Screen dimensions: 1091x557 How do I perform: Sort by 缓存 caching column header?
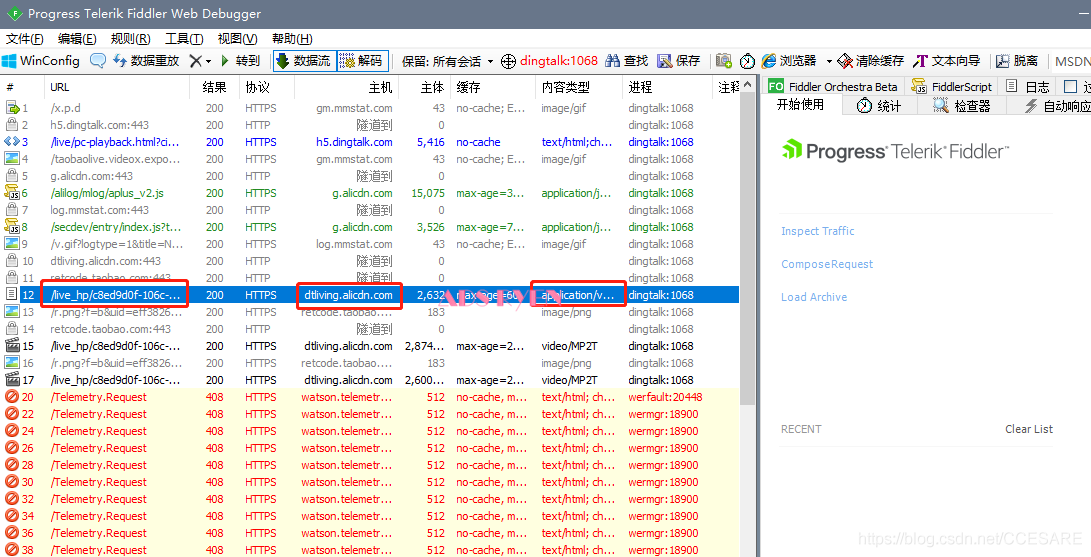click(493, 88)
